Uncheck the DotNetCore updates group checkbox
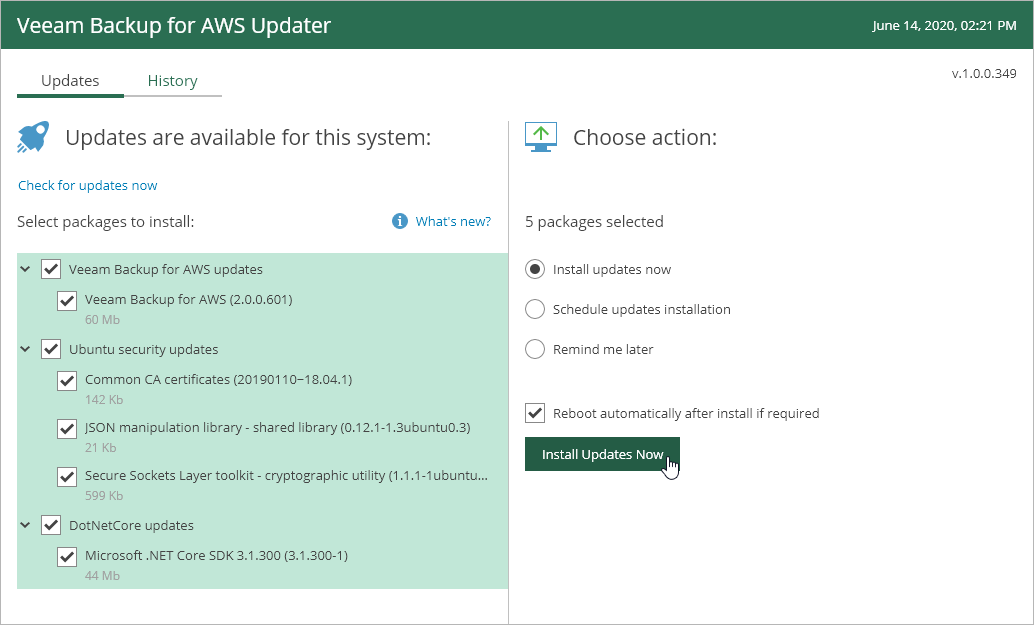1034x625 pixels. pos(51,525)
